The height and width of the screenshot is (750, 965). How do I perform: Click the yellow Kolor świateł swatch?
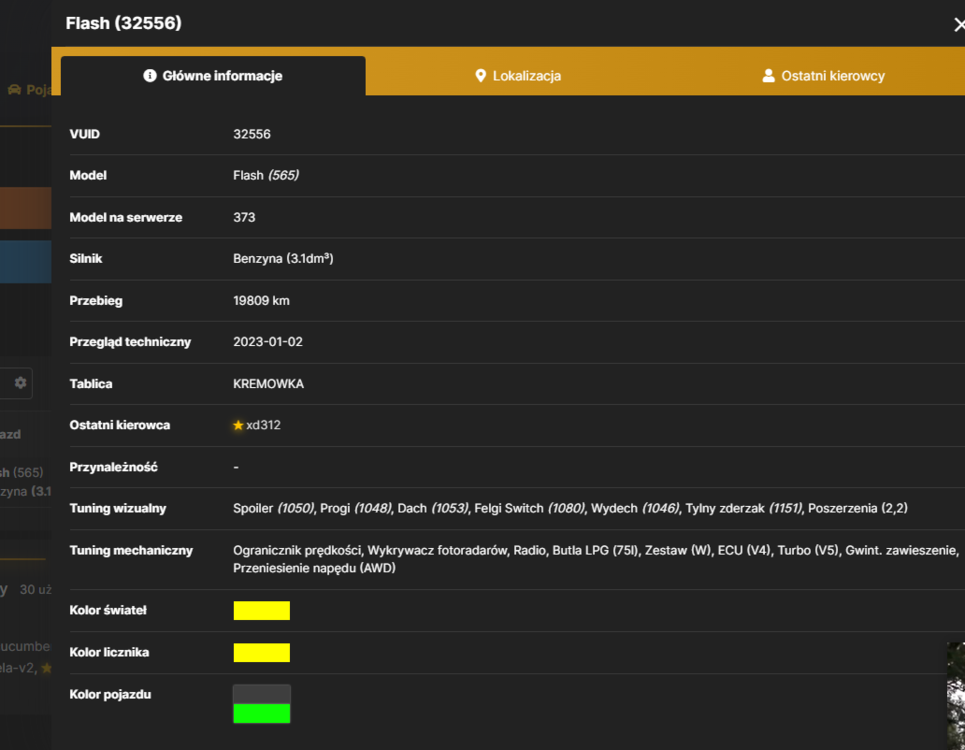(262, 610)
